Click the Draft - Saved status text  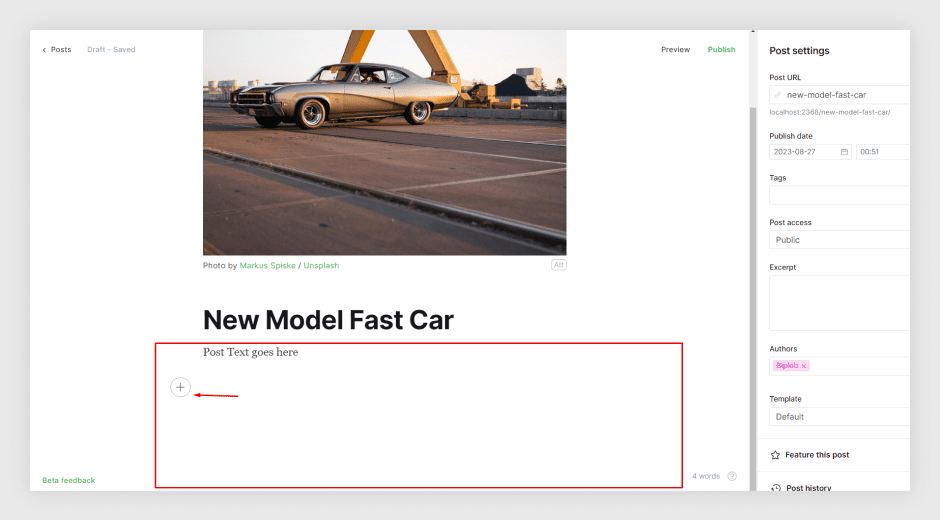(111, 50)
